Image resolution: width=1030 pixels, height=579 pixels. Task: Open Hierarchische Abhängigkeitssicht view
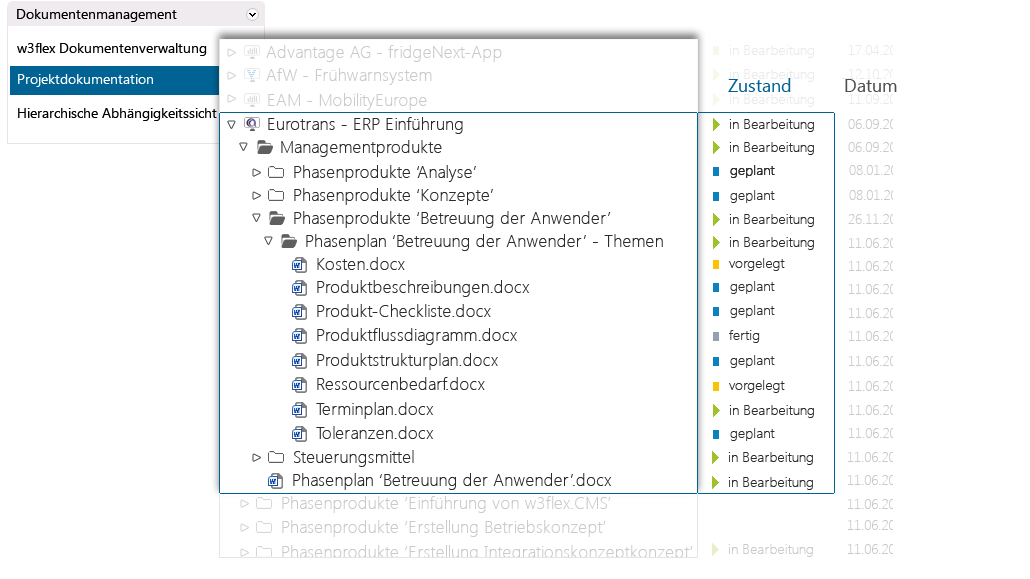pos(116,113)
